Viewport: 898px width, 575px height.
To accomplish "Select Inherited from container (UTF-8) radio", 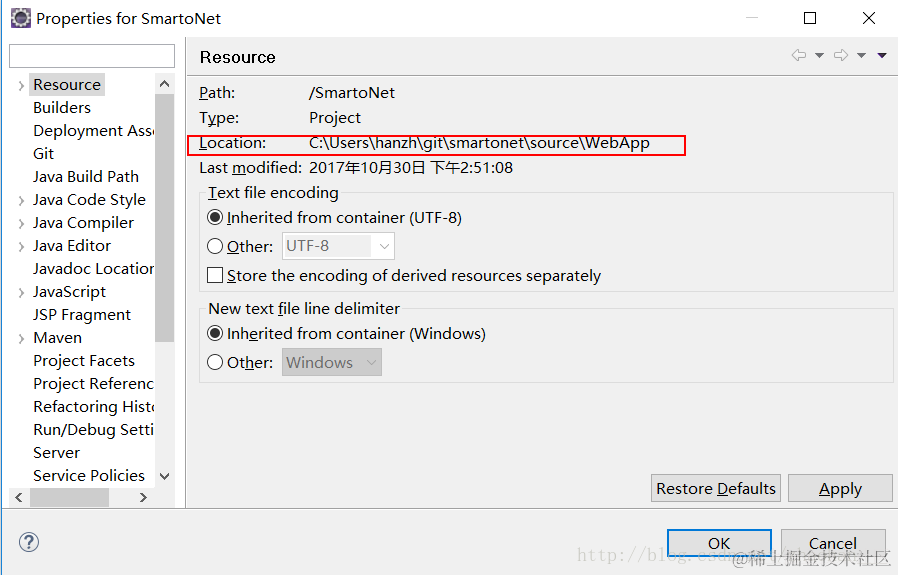I will coord(215,218).
